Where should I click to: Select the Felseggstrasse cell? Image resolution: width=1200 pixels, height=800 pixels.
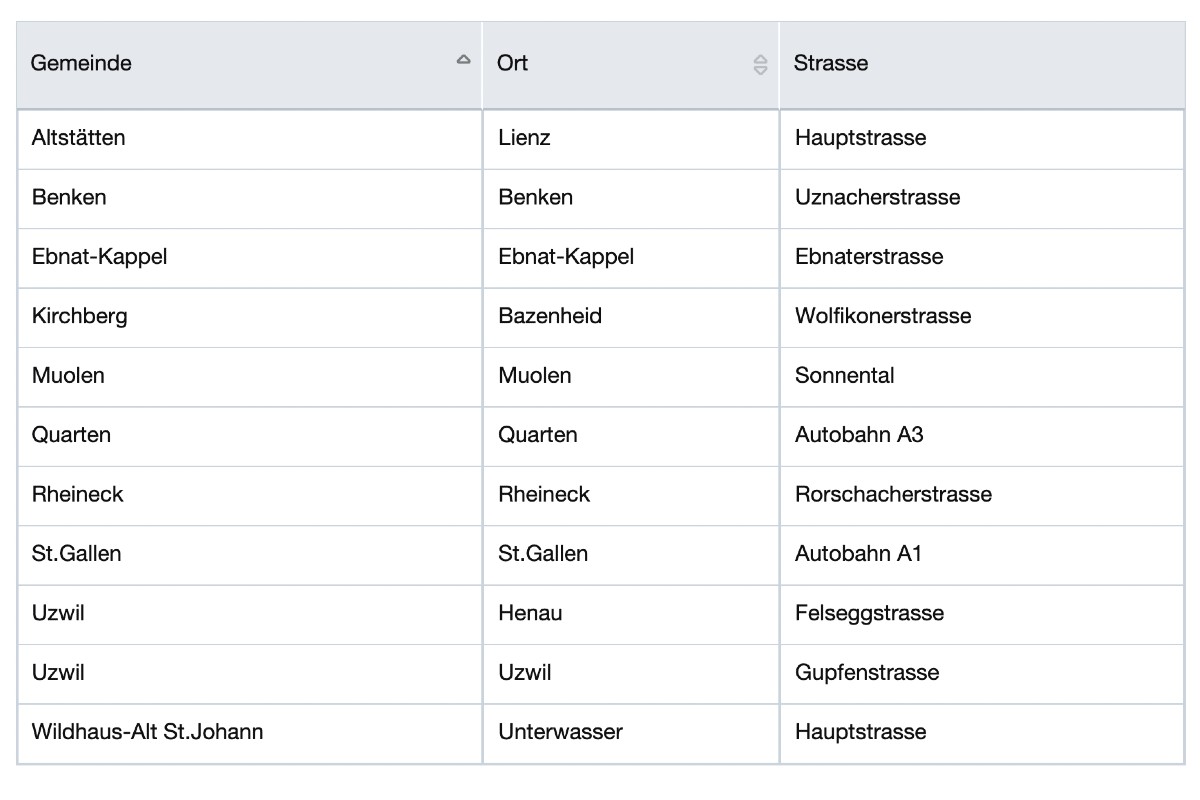point(869,613)
